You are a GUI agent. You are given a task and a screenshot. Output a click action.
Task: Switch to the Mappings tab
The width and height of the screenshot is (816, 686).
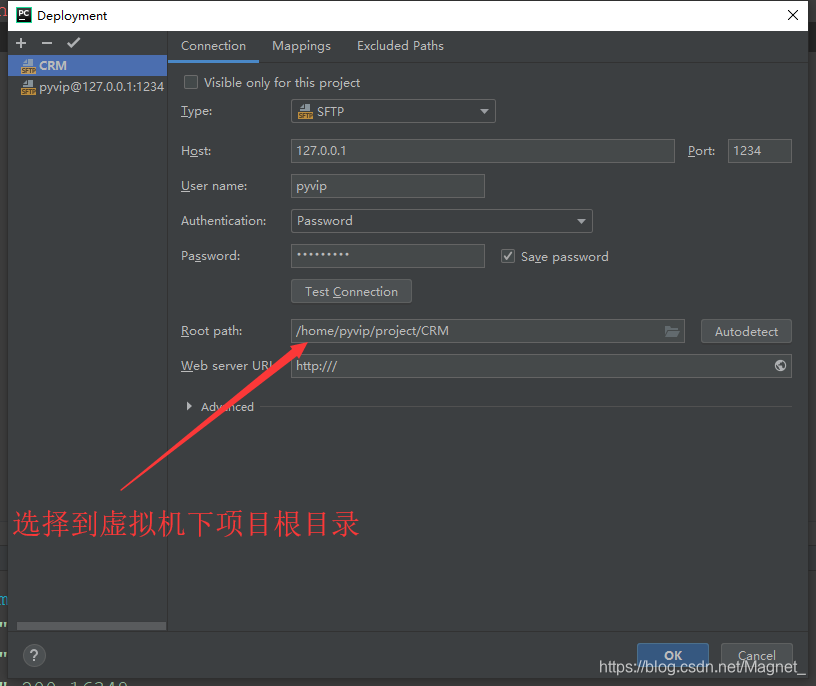coord(301,46)
